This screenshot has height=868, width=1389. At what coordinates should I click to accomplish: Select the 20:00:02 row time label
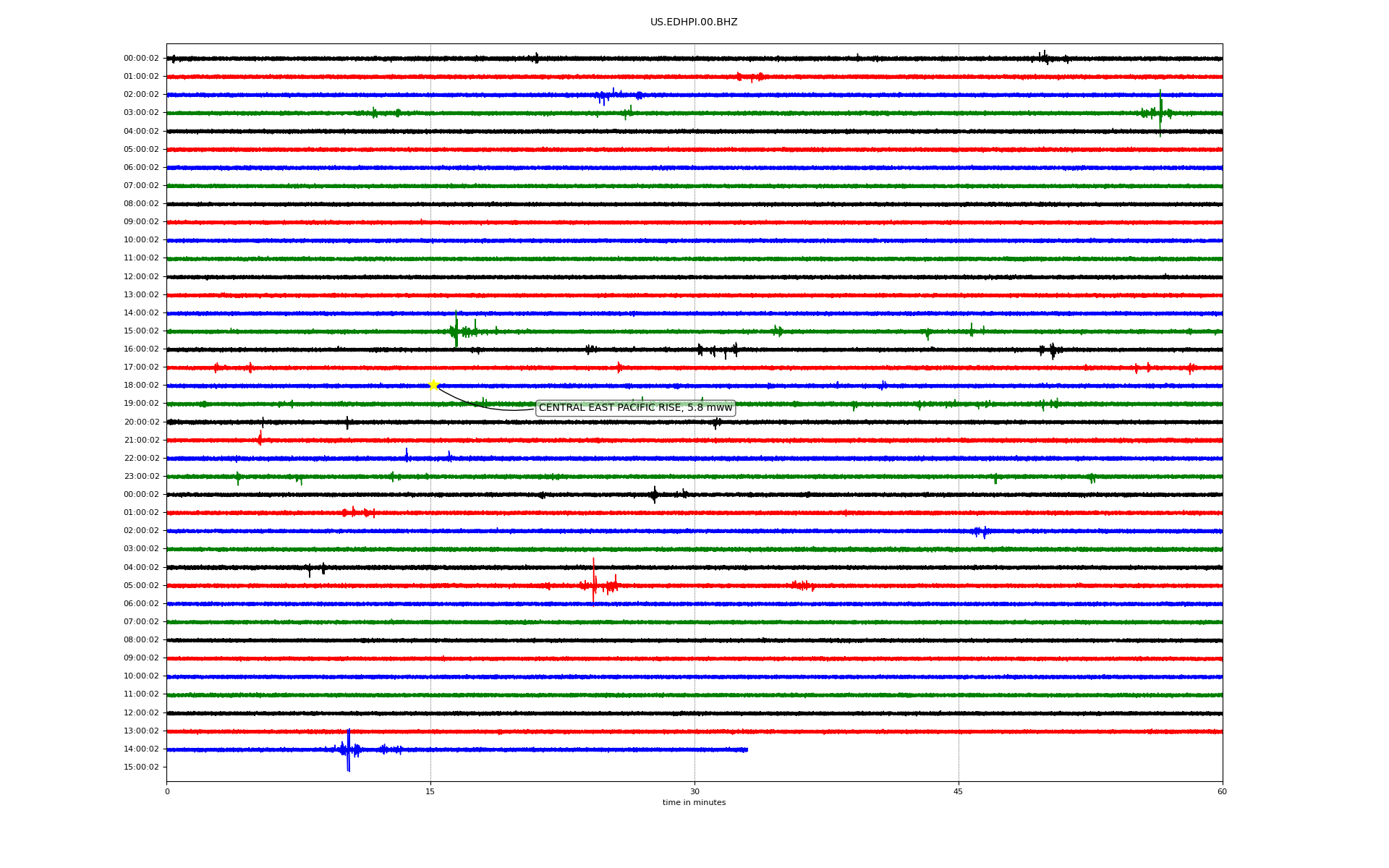click(141, 422)
